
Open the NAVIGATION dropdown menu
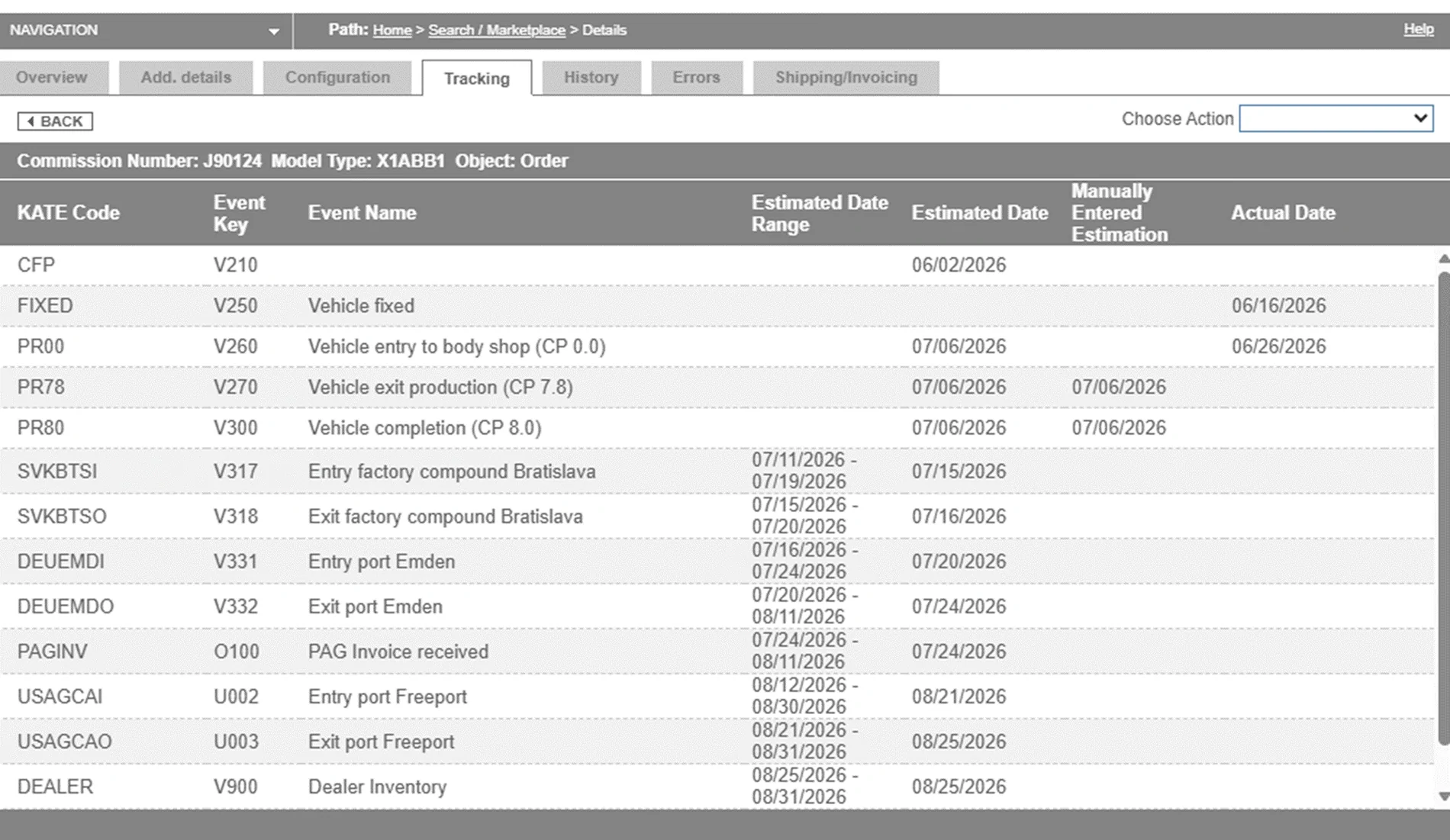[145, 31]
